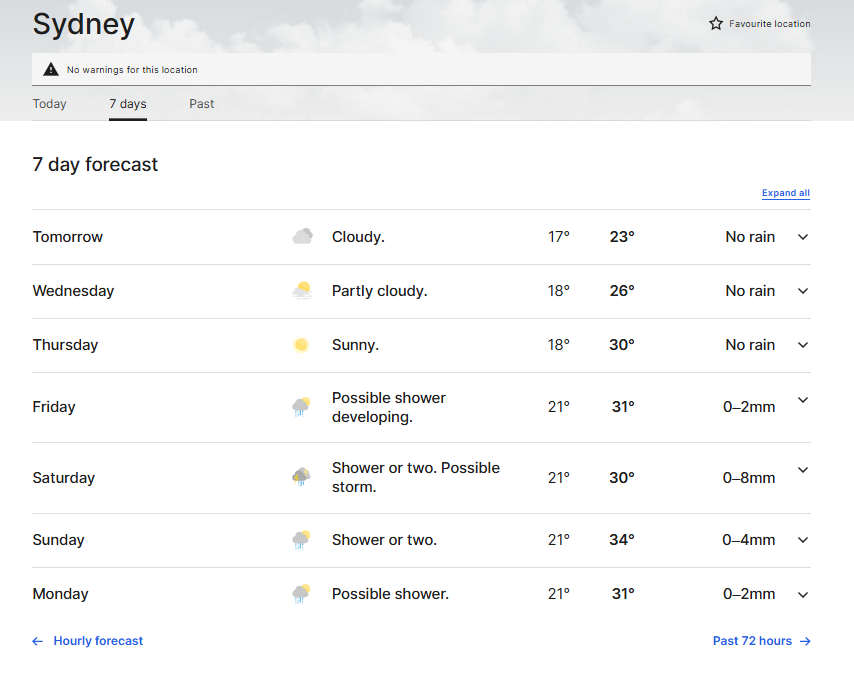Click Sunday's 'Shower or two.' text
Viewport: 854px width, 673px height.
(385, 540)
